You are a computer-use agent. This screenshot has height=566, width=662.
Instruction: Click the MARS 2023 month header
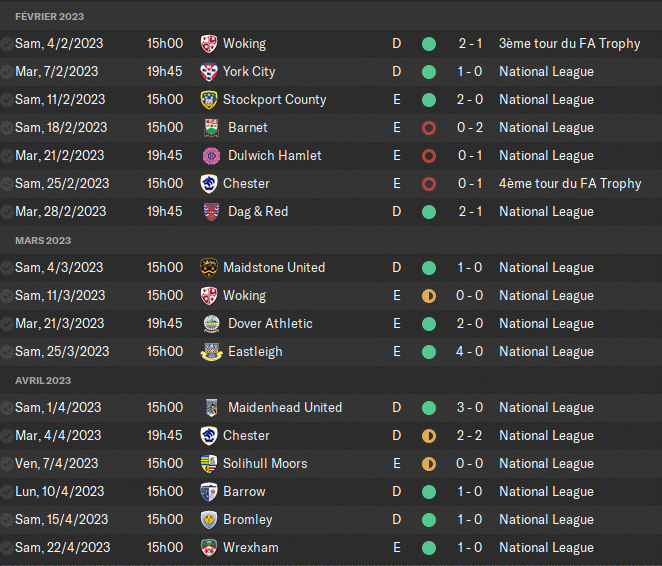(43, 241)
